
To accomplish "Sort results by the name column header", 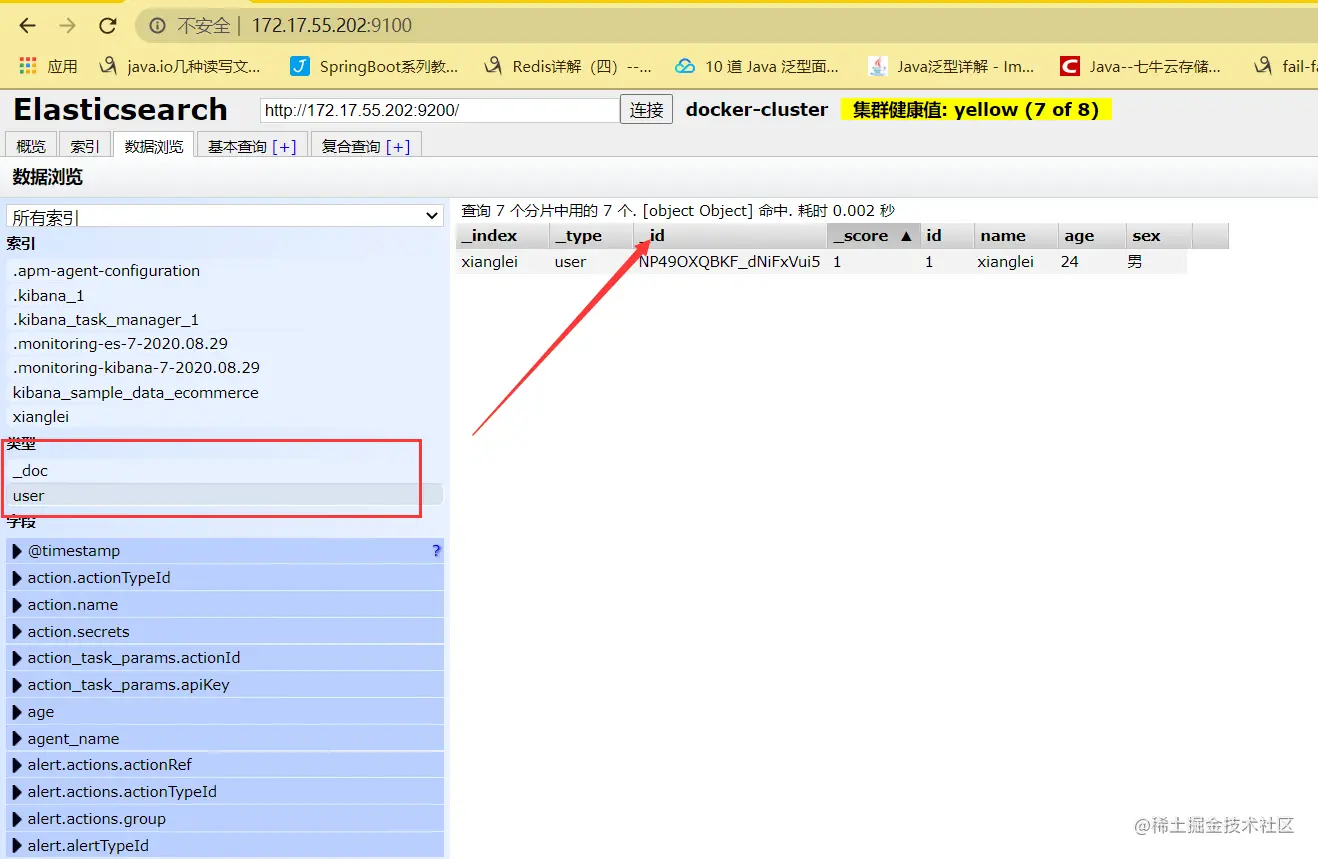I will click(x=1016, y=236).
